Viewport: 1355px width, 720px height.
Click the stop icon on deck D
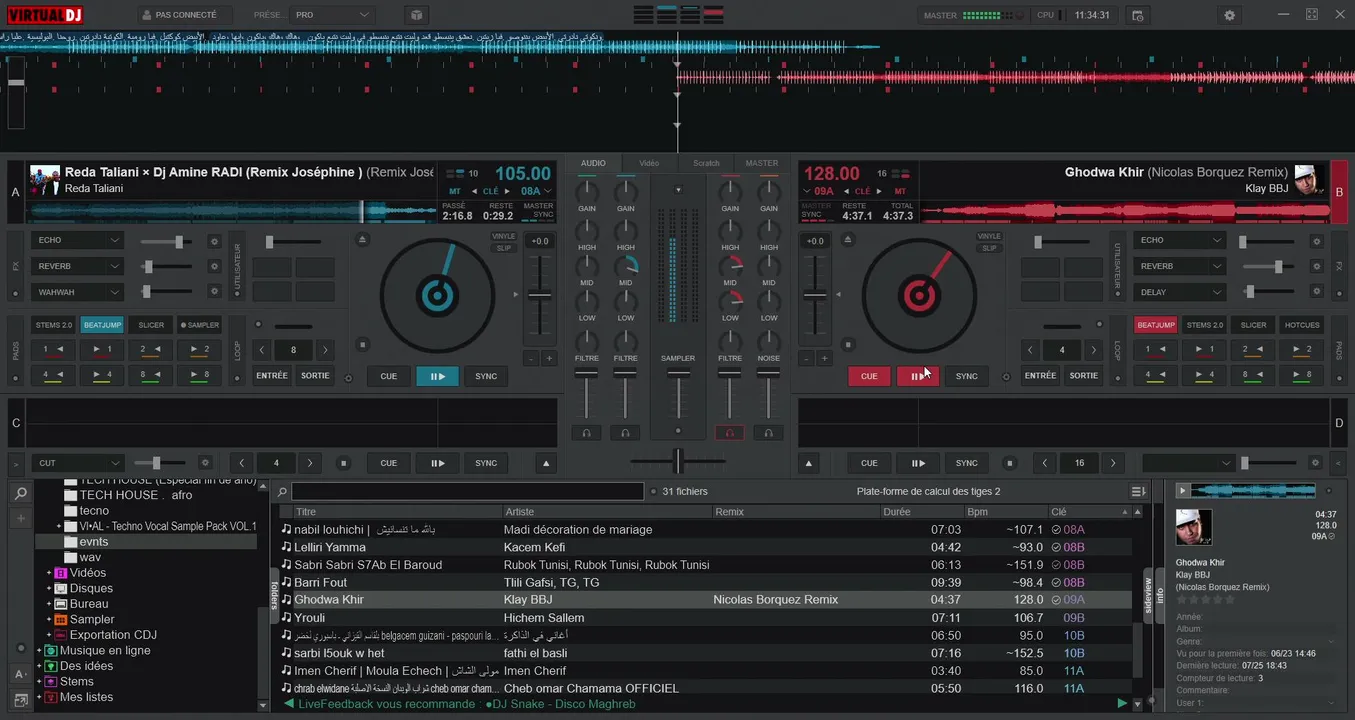click(1010, 463)
